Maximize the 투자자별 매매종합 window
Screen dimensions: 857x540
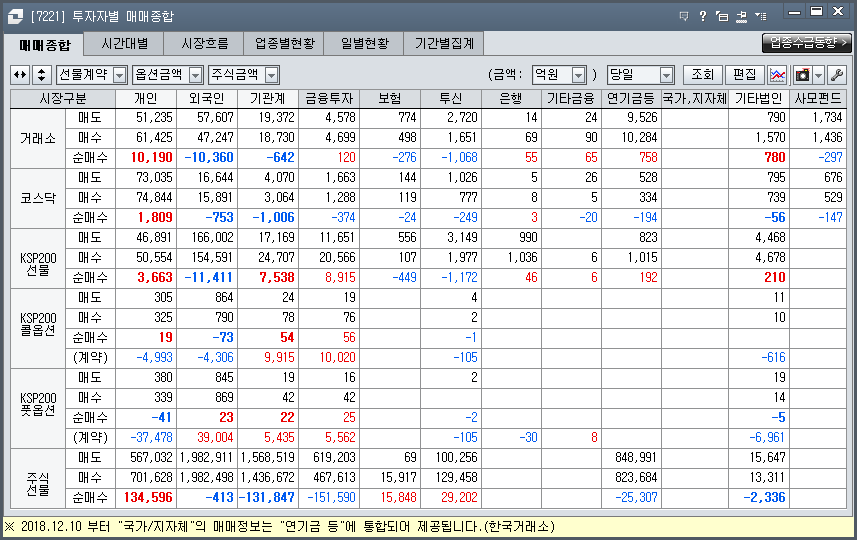point(816,11)
